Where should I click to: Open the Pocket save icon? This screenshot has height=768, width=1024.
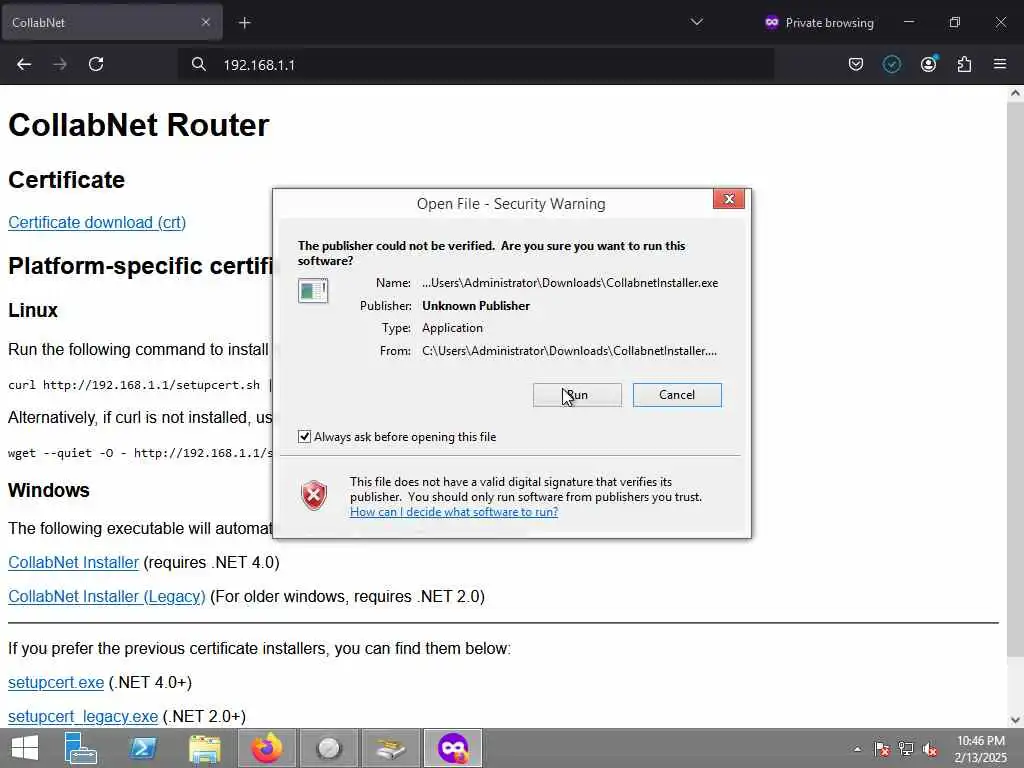click(856, 64)
